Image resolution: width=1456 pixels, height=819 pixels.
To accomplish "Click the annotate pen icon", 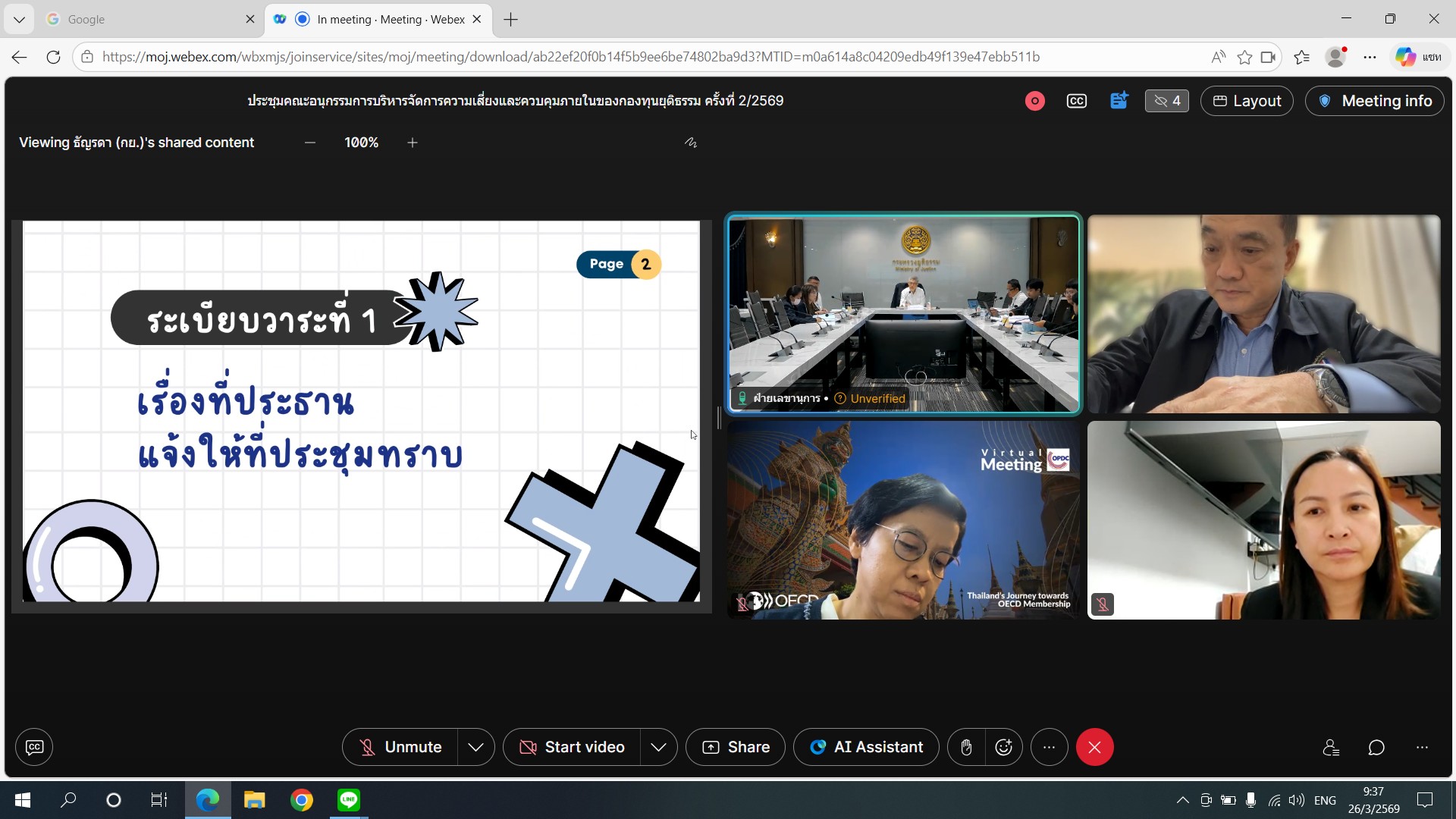I will coord(691,143).
